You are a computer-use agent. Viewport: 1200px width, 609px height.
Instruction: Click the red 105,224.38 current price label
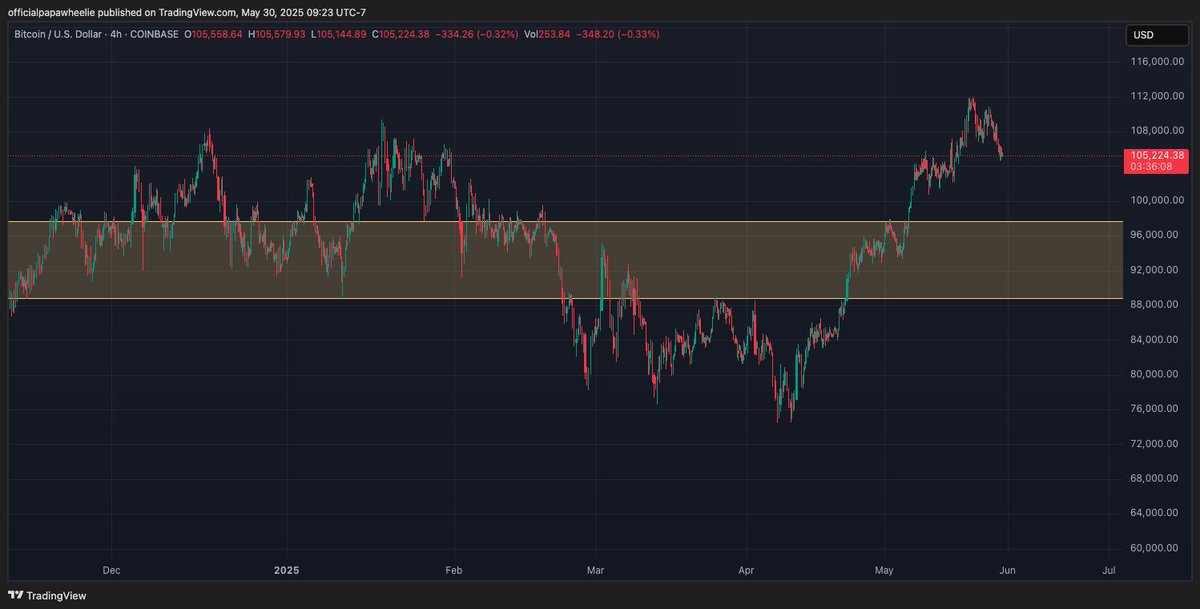point(1157,155)
